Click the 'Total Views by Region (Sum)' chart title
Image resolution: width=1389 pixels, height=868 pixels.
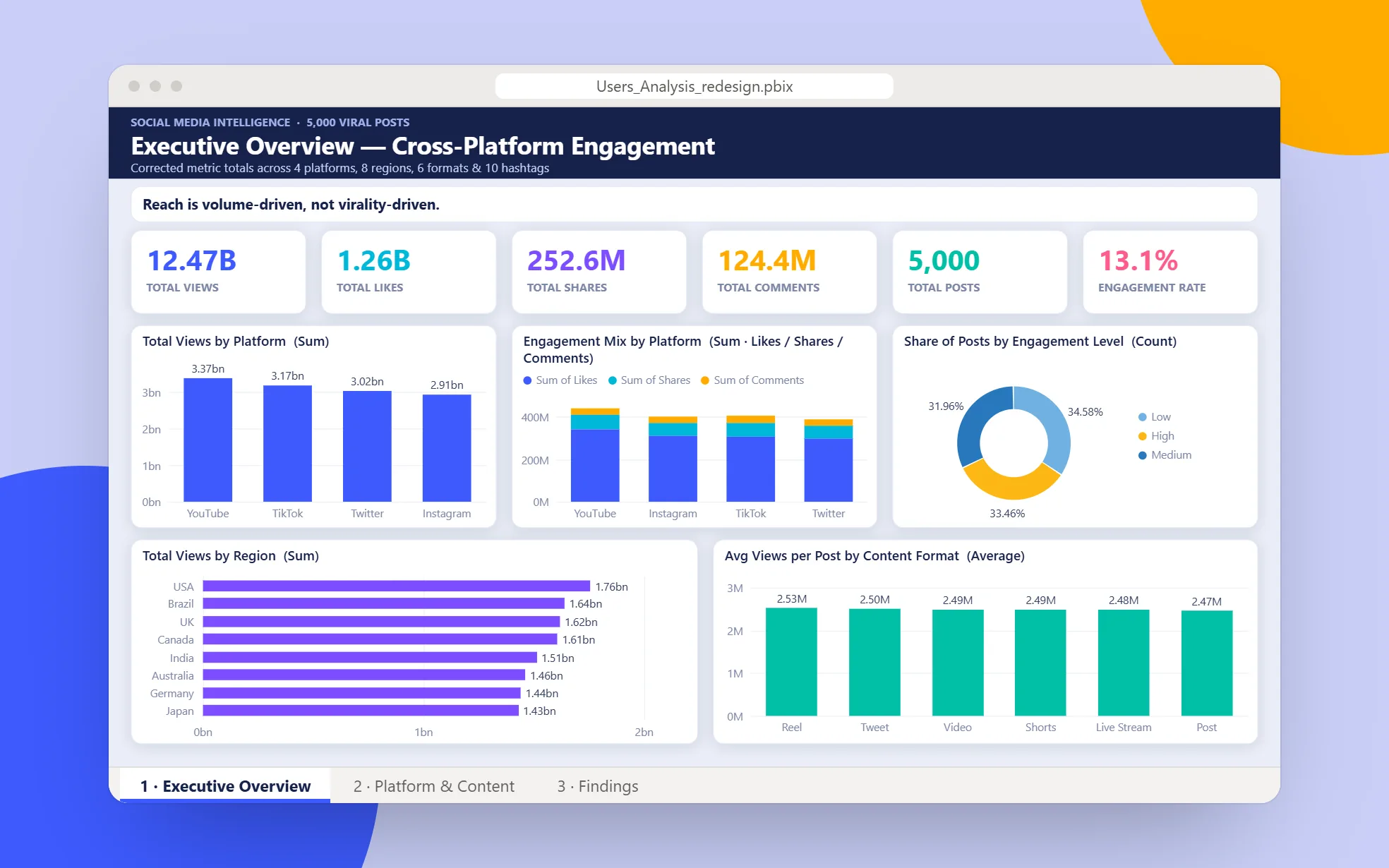[x=231, y=556]
